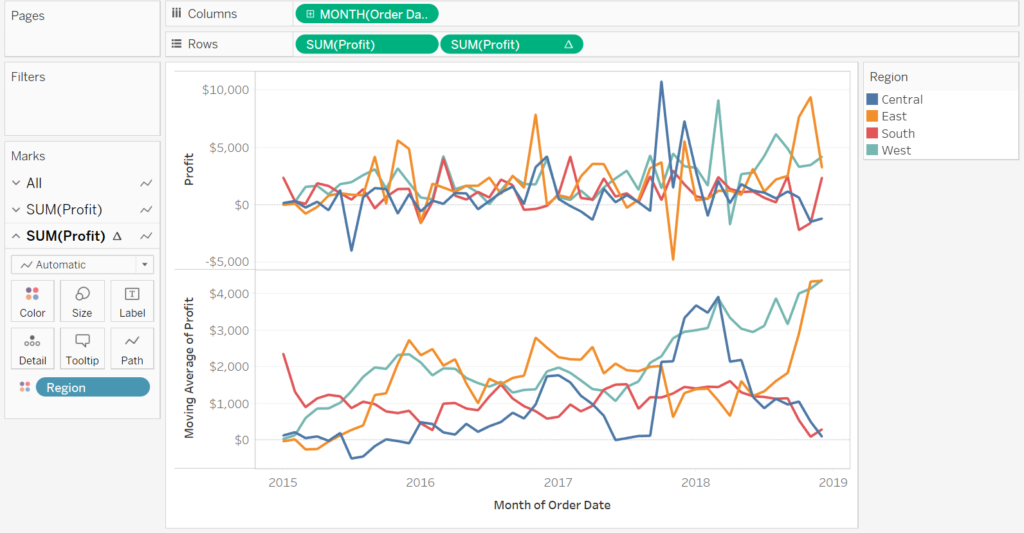Image resolution: width=1024 pixels, height=533 pixels.
Task: Open the Label marks card
Action: tap(132, 300)
